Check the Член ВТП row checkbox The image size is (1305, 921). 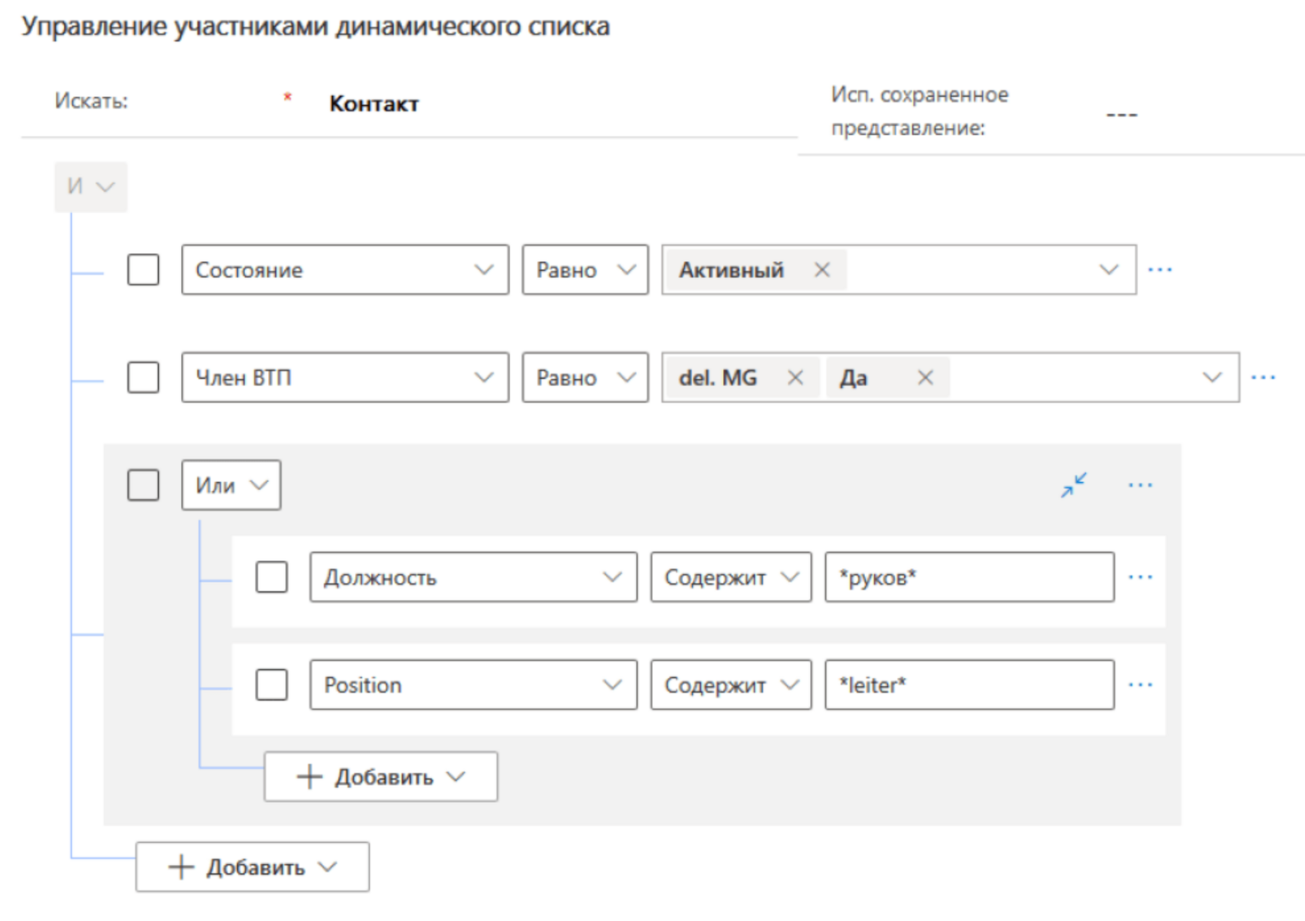click(143, 377)
